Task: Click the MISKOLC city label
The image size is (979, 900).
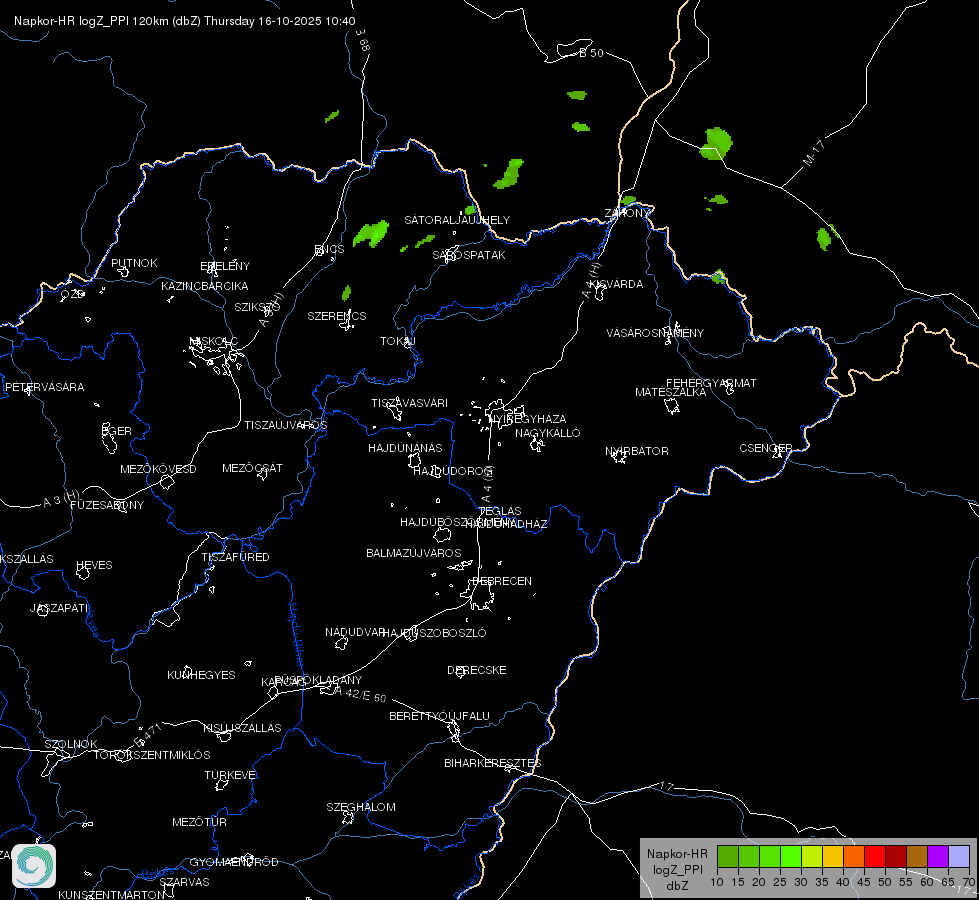Action: [214, 341]
